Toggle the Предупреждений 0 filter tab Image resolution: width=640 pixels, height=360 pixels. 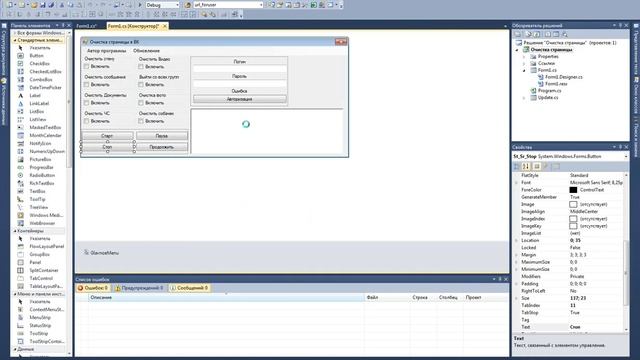point(139,288)
